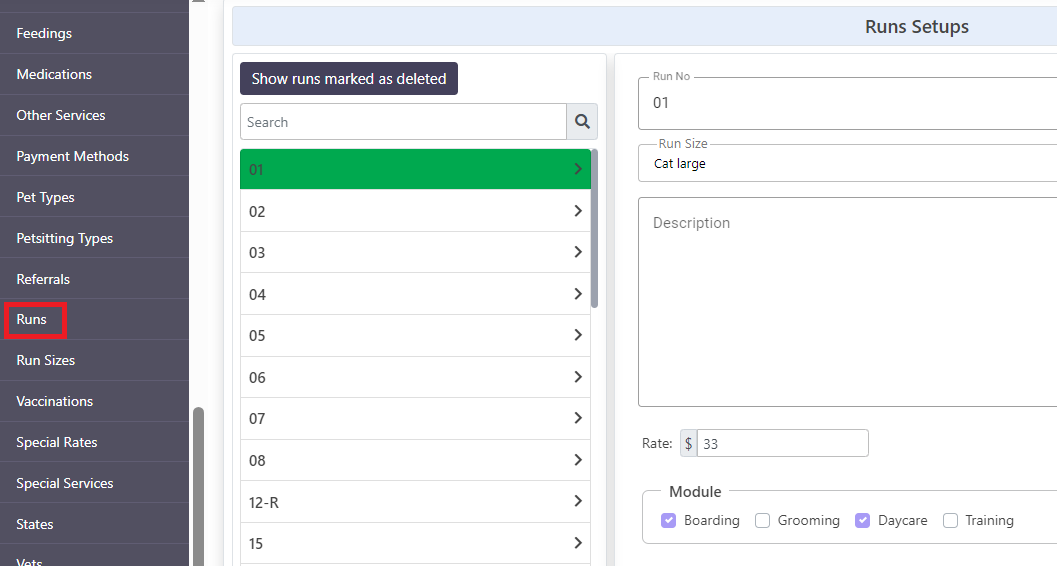
Task: Open the Run Size dropdown showing Cat large
Action: click(847, 163)
